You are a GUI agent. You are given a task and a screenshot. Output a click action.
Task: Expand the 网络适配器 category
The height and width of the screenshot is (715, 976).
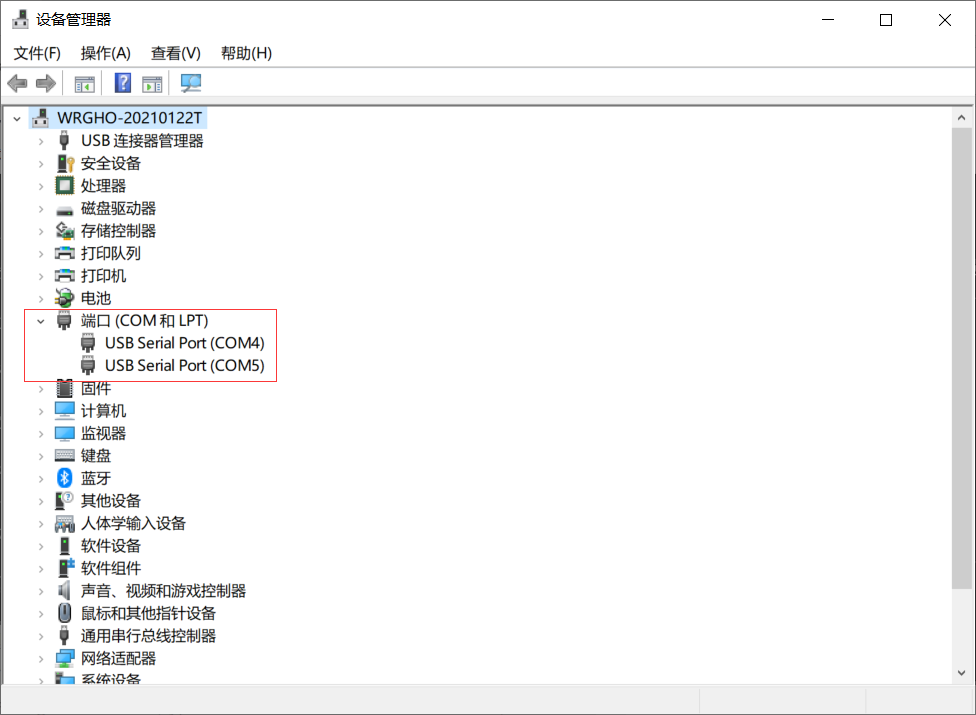40,657
